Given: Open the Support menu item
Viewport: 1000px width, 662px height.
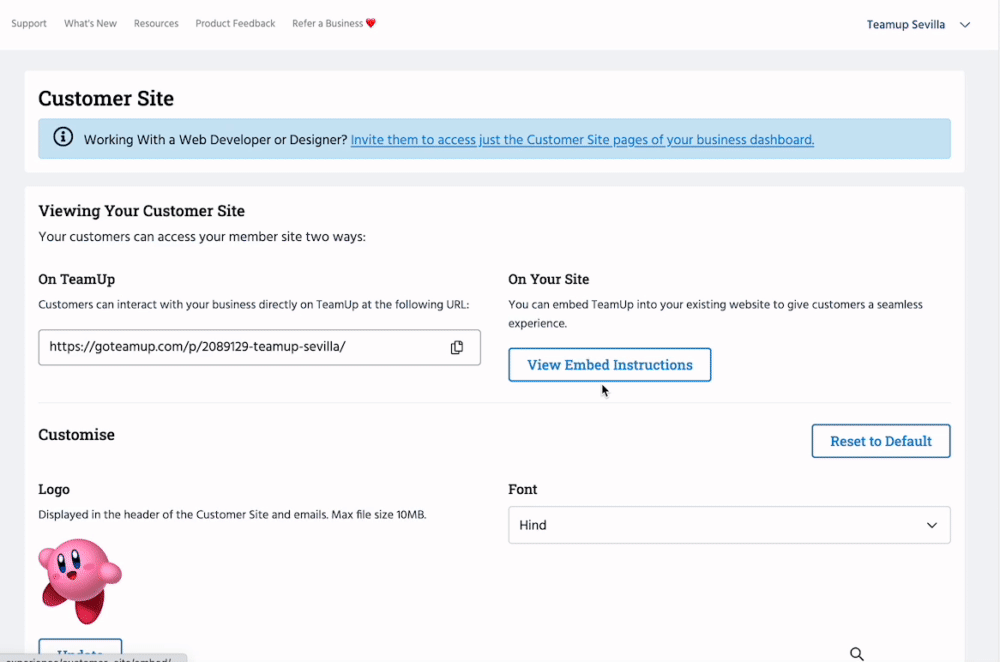Looking at the screenshot, I should (x=29, y=24).
